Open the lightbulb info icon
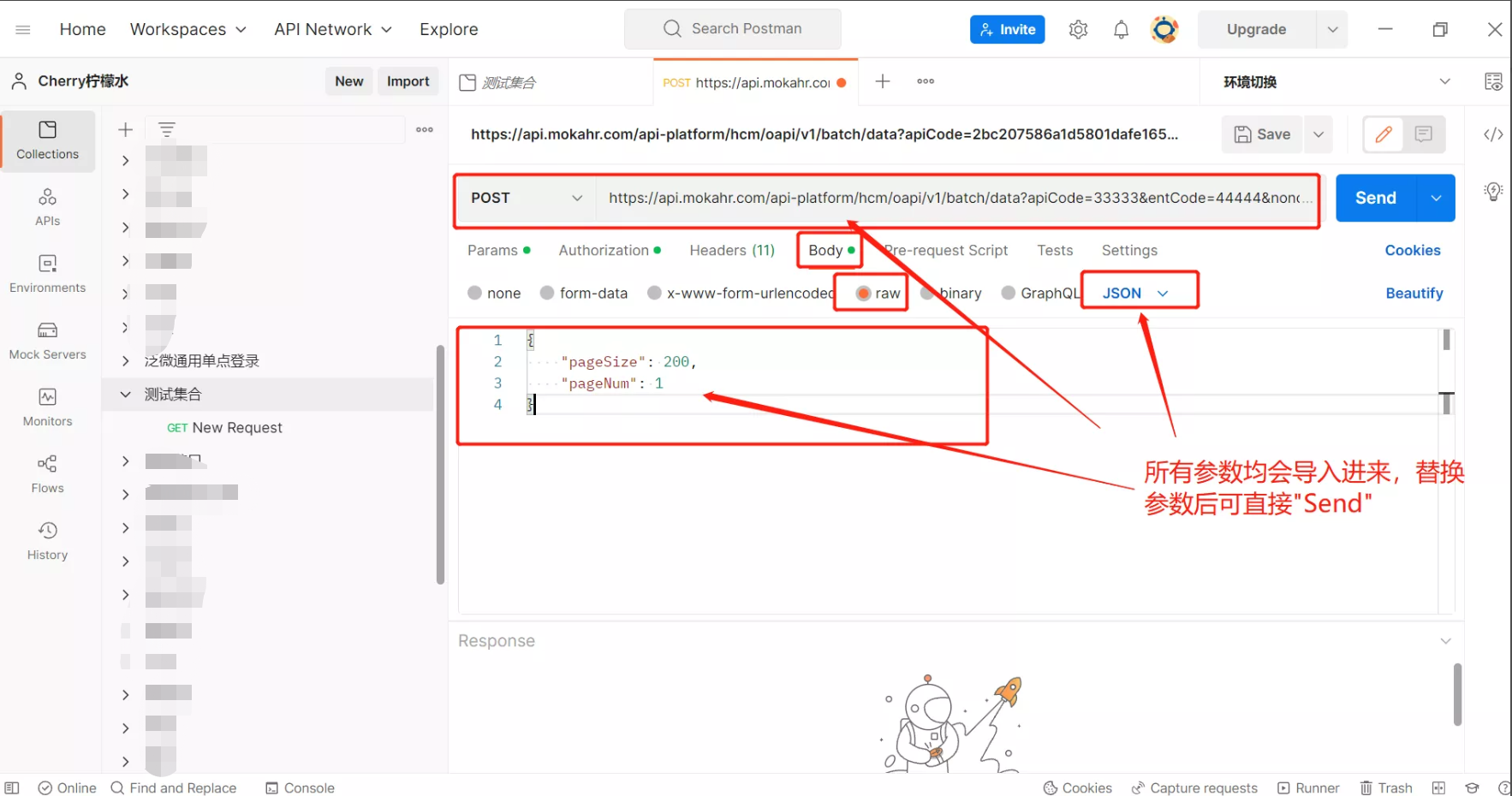The image size is (1512, 796). (1493, 192)
